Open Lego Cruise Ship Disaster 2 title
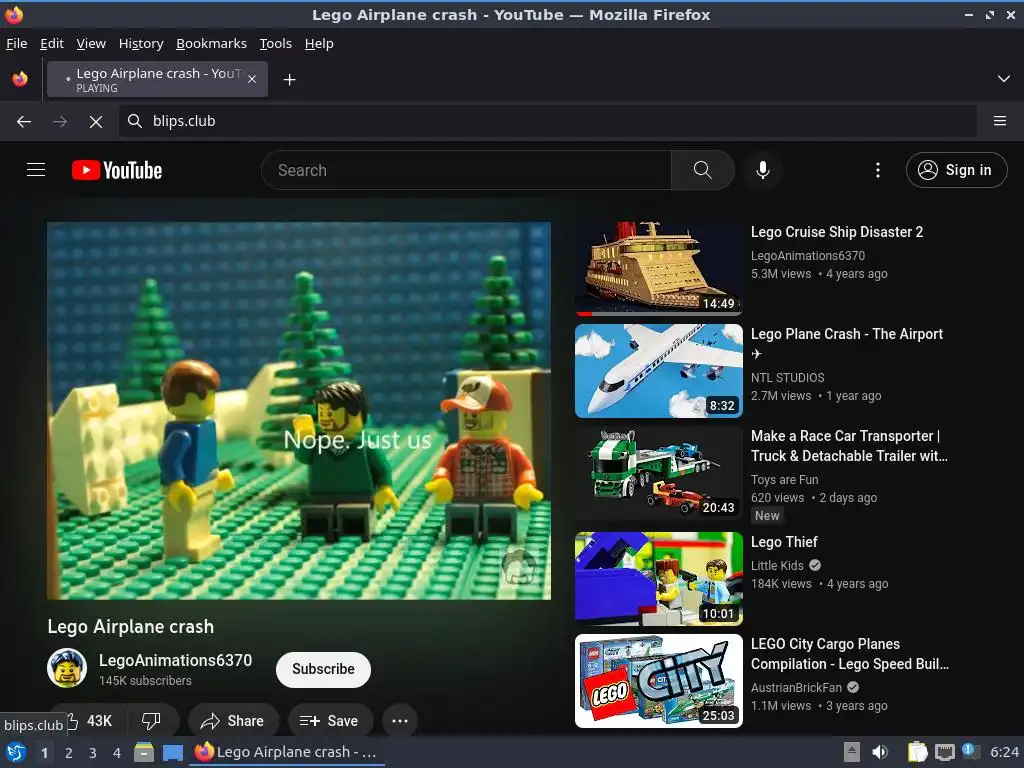 (x=837, y=232)
